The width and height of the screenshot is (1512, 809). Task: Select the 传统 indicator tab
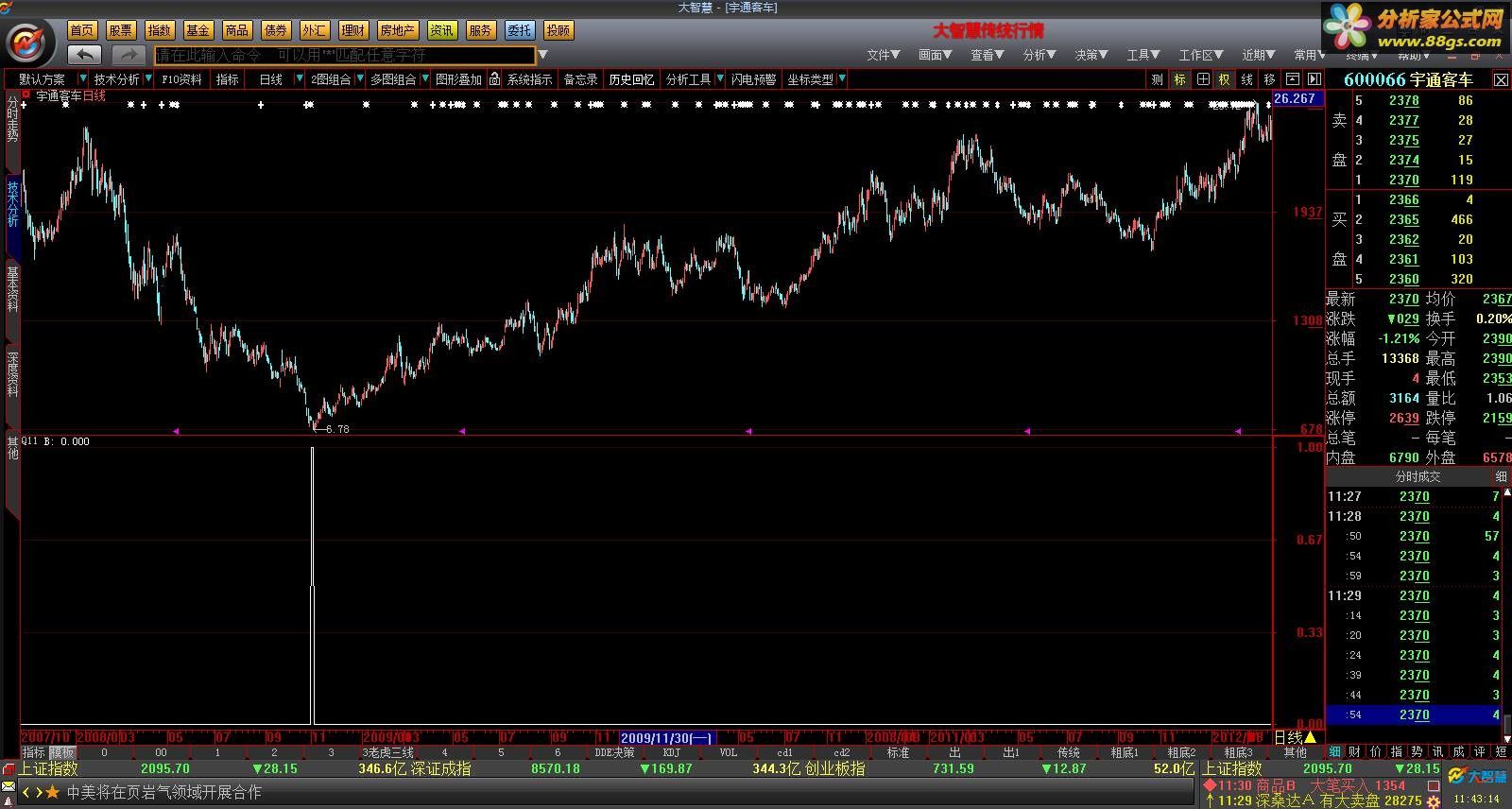click(x=1069, y=752)
